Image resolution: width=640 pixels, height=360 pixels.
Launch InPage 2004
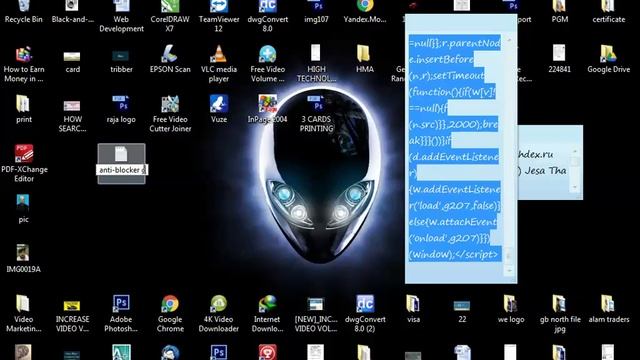(267, 109)
